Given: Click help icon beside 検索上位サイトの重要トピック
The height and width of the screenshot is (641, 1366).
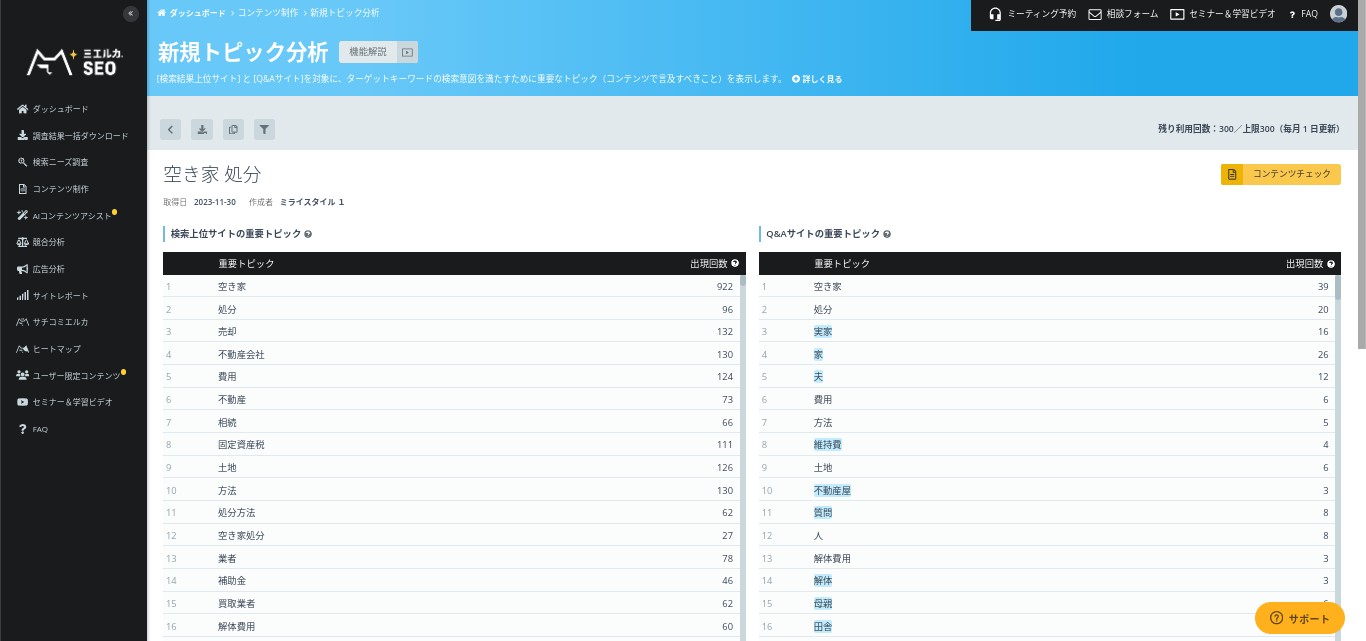Looking at the screenshot, I should [x=308, y=234].
